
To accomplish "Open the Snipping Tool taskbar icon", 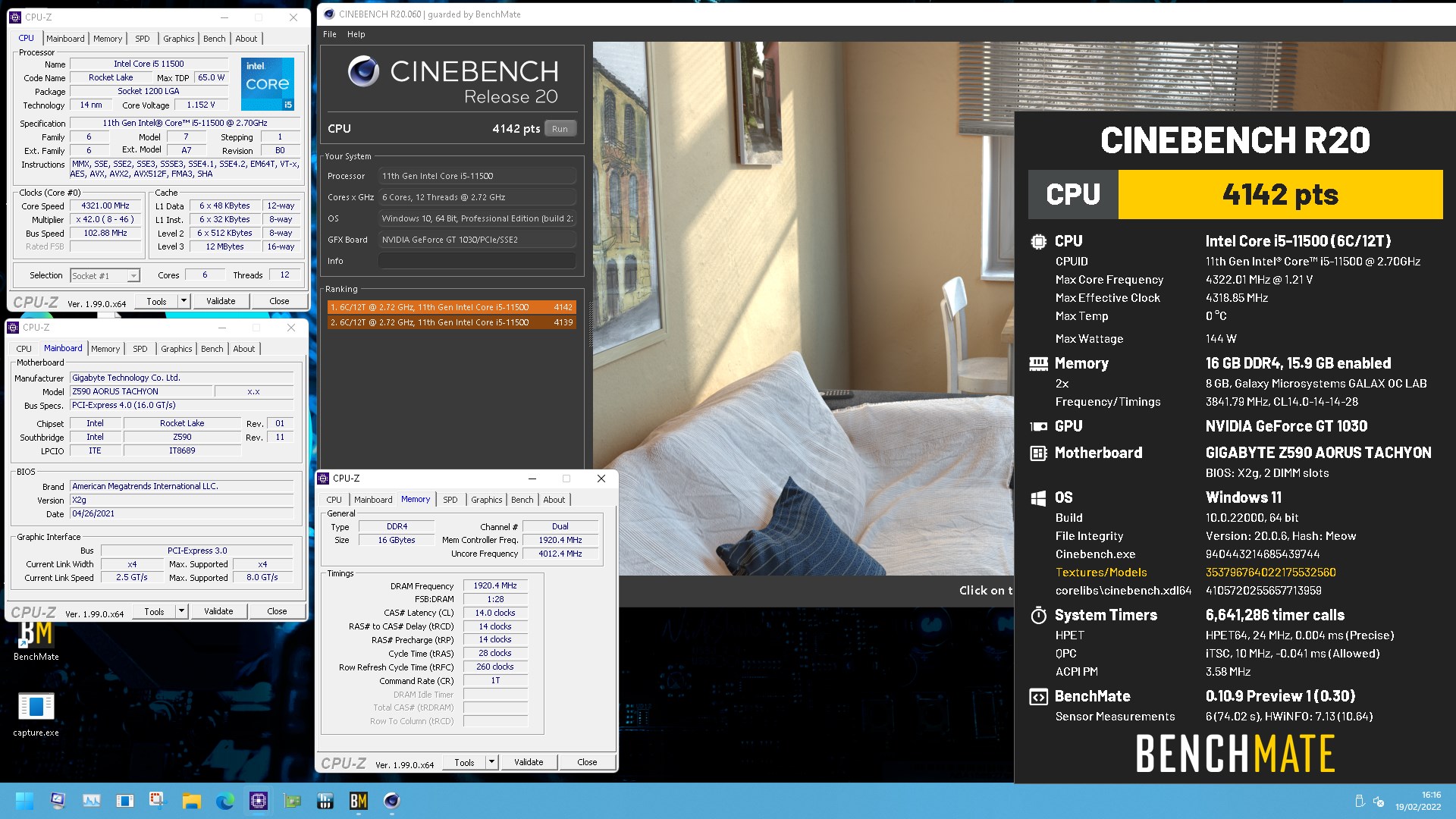I will click(x=157, y=801).
